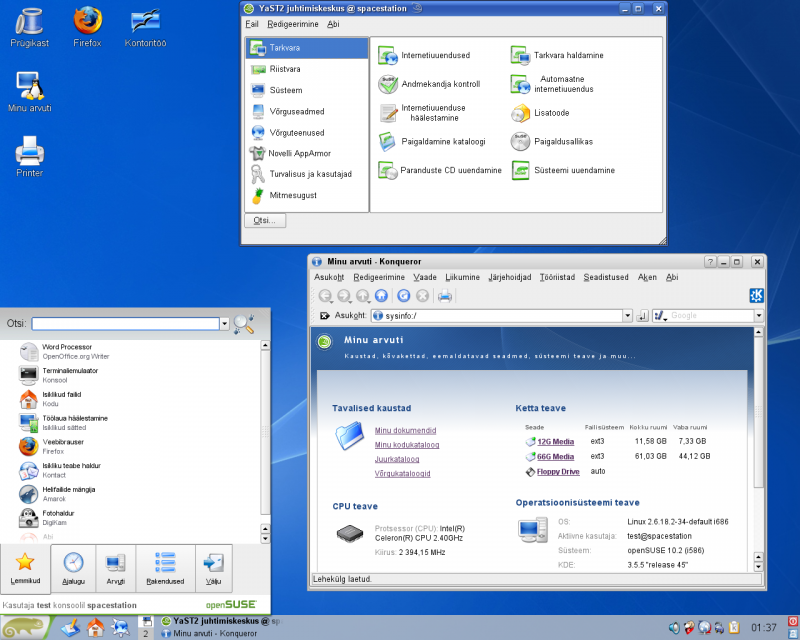Open Prügikast trash desktop icon
The width and height of the screenshot is (800, 640).
pyautogui.click(x=30, y=27)
